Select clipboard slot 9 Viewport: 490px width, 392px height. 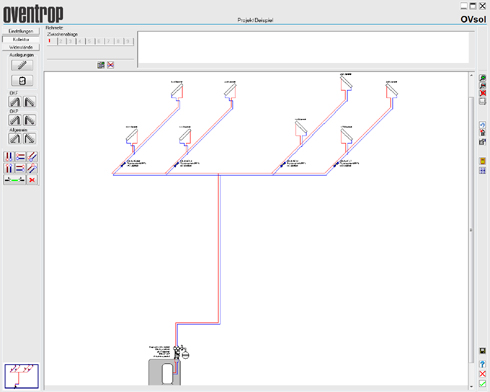[128, 41]
